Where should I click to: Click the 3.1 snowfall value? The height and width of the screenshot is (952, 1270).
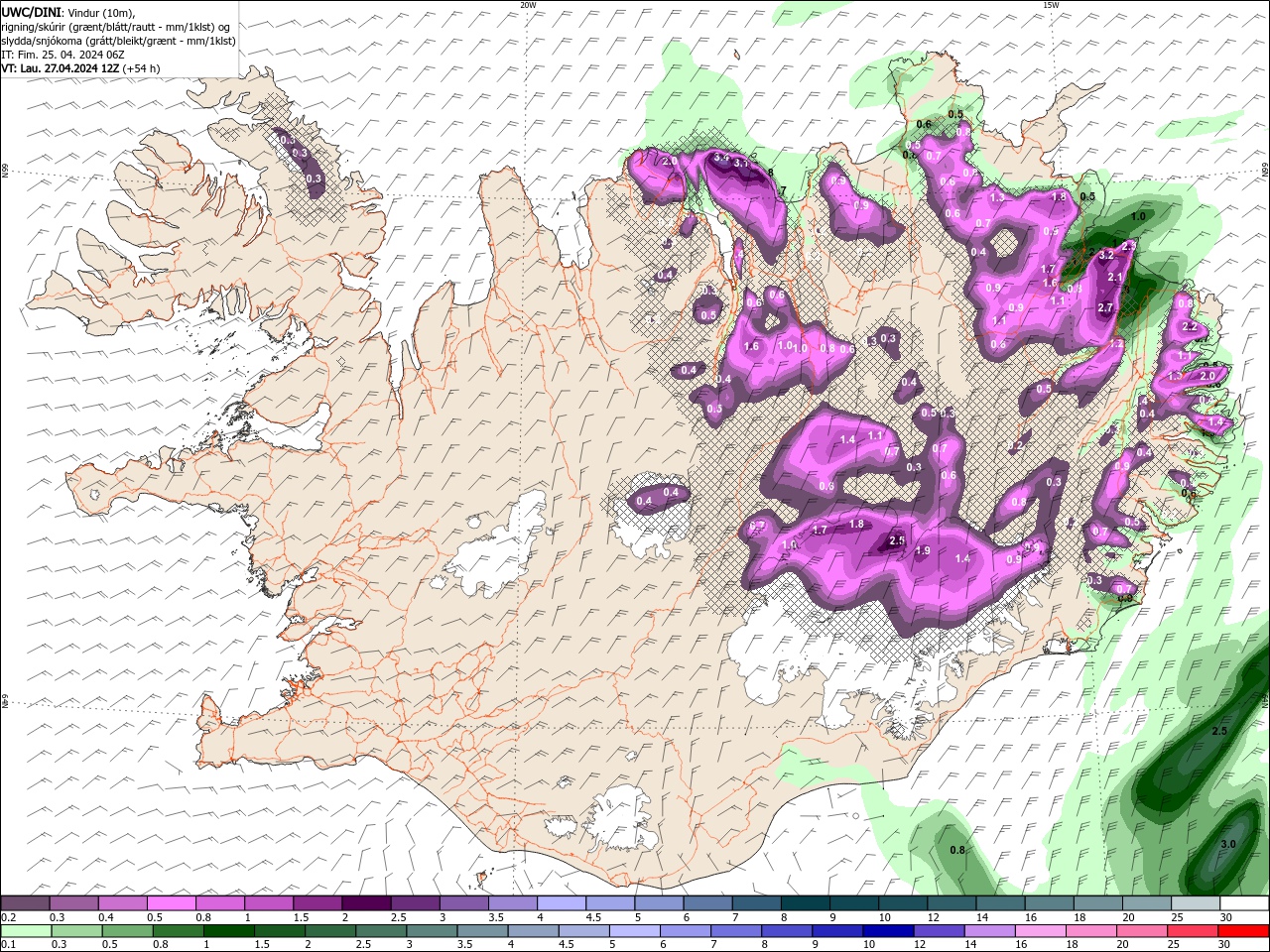click(x=740, y=163)
